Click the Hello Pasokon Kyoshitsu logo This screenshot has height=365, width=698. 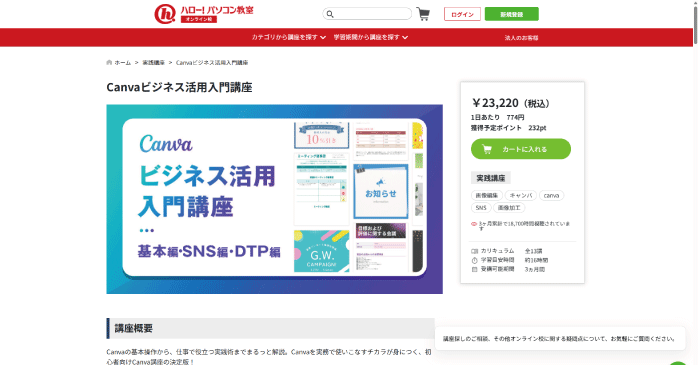[203, 14]
